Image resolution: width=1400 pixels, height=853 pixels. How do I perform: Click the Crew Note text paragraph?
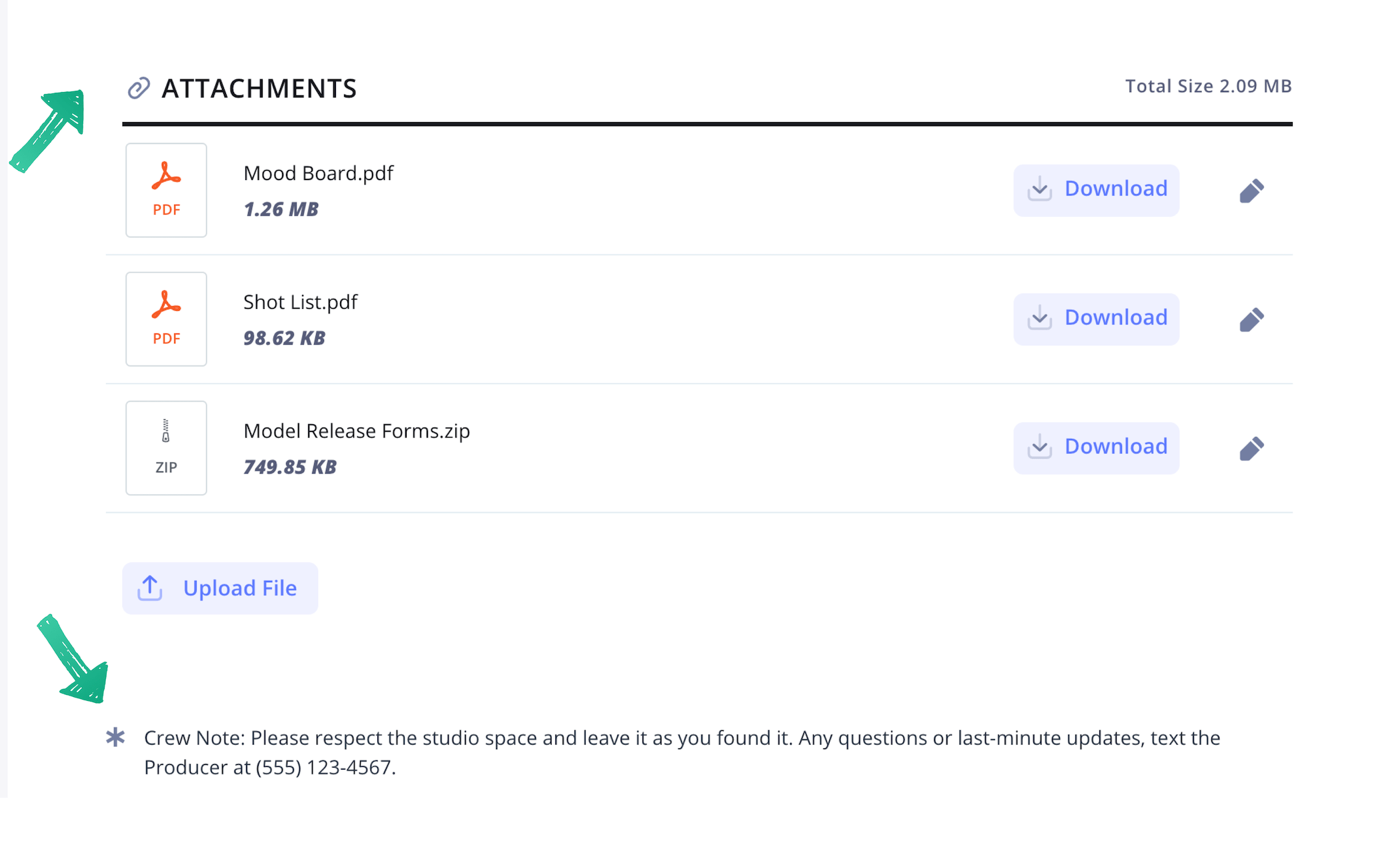click(681, 752)
